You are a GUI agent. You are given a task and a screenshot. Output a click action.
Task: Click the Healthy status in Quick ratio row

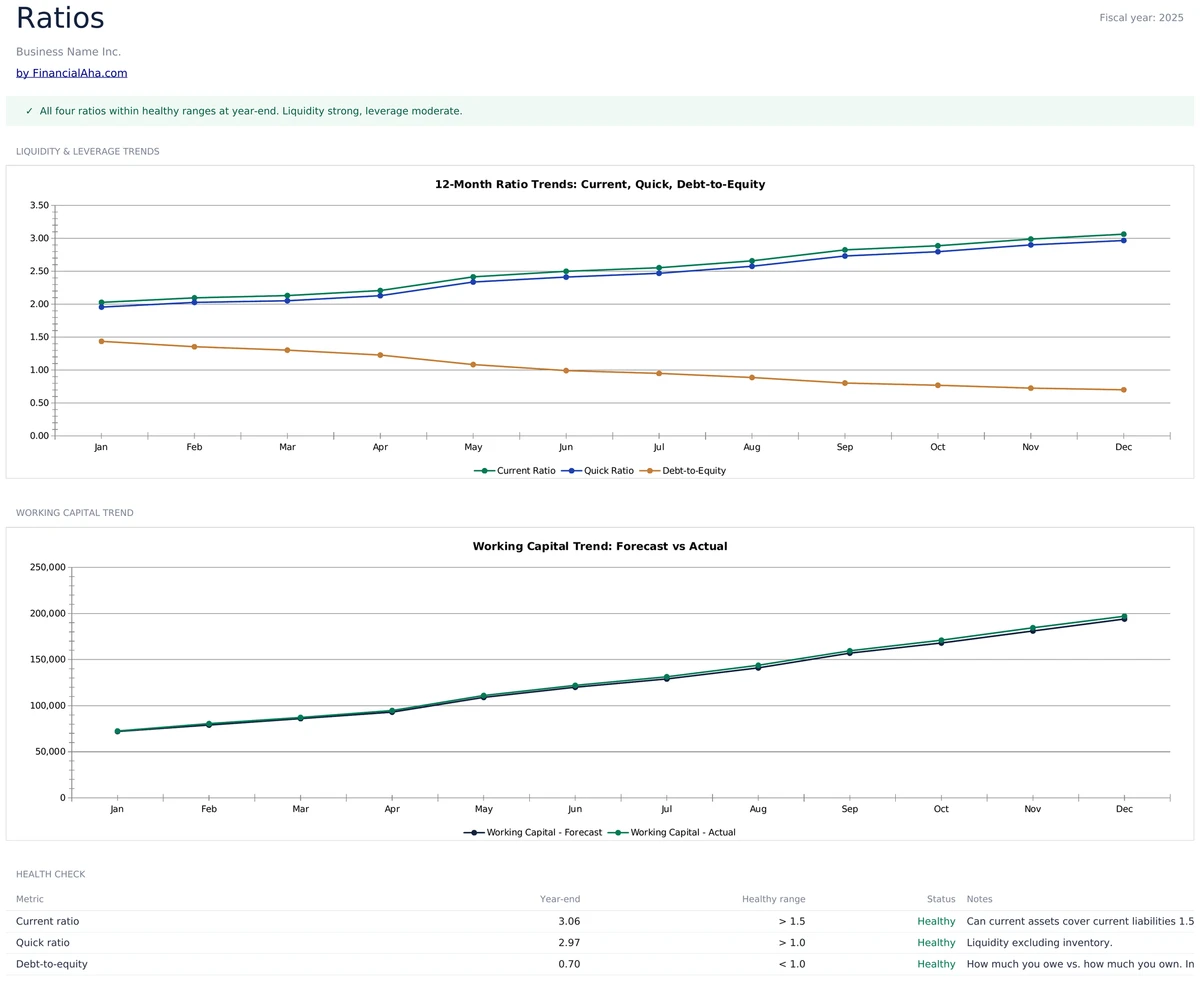point(936,943)
